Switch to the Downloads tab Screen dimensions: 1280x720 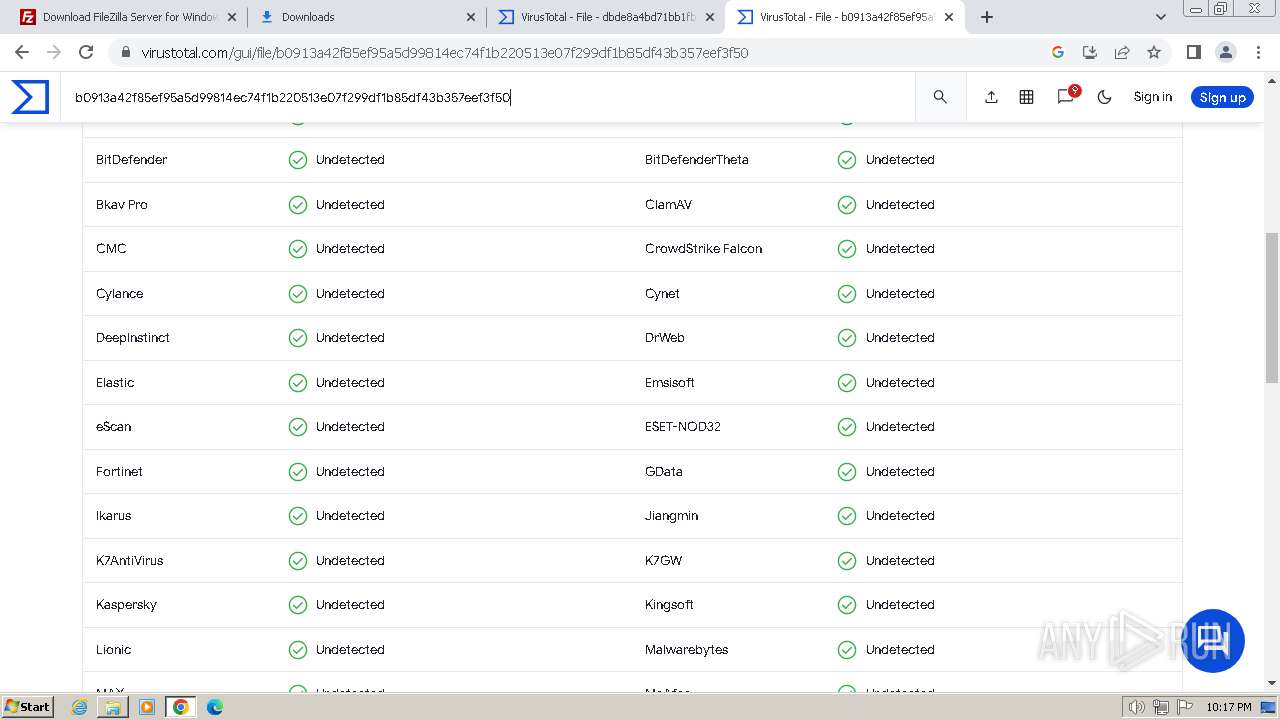[x=366, y=17]
